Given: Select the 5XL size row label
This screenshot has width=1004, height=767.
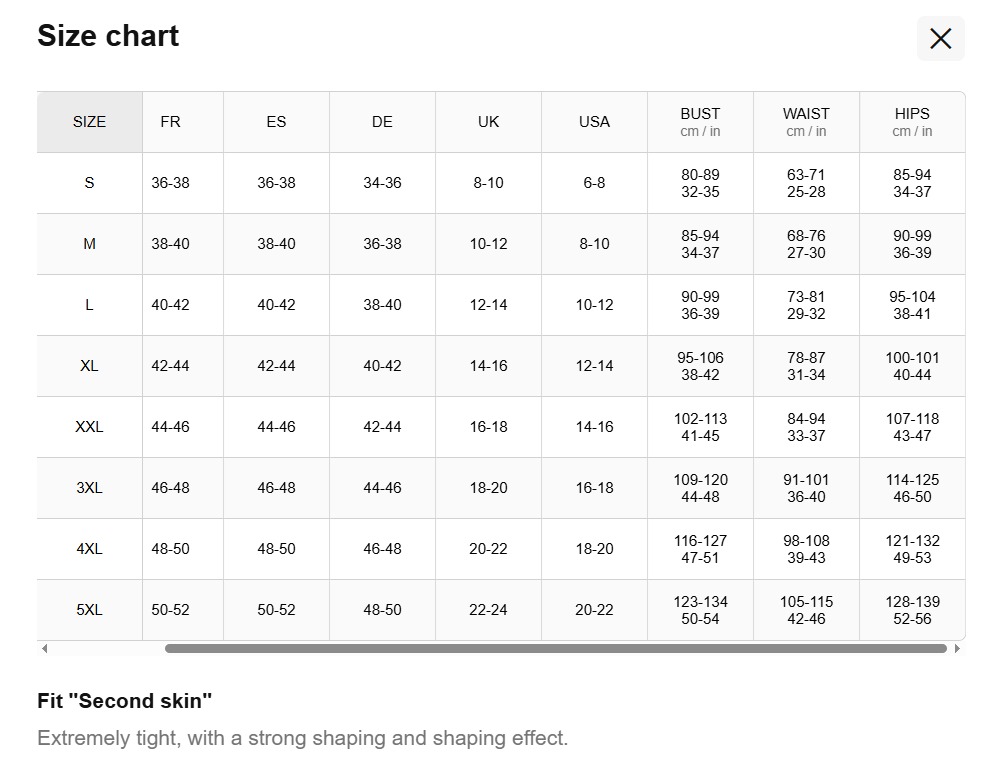Looking at the screenshot, I should click(89, 610).
